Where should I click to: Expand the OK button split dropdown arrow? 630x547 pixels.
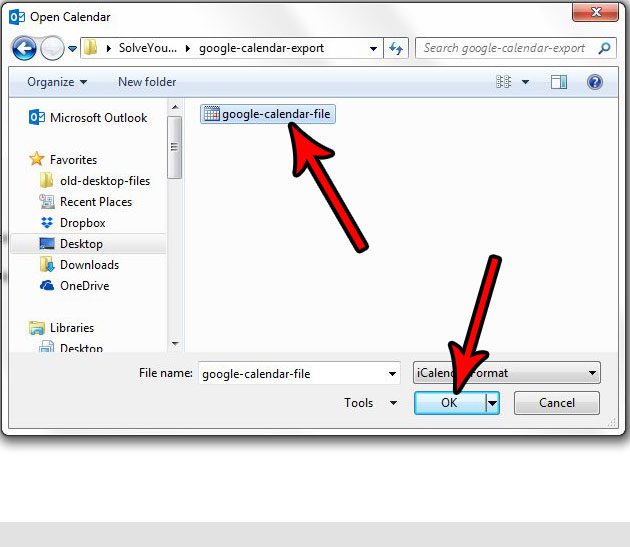pos(493,403)
